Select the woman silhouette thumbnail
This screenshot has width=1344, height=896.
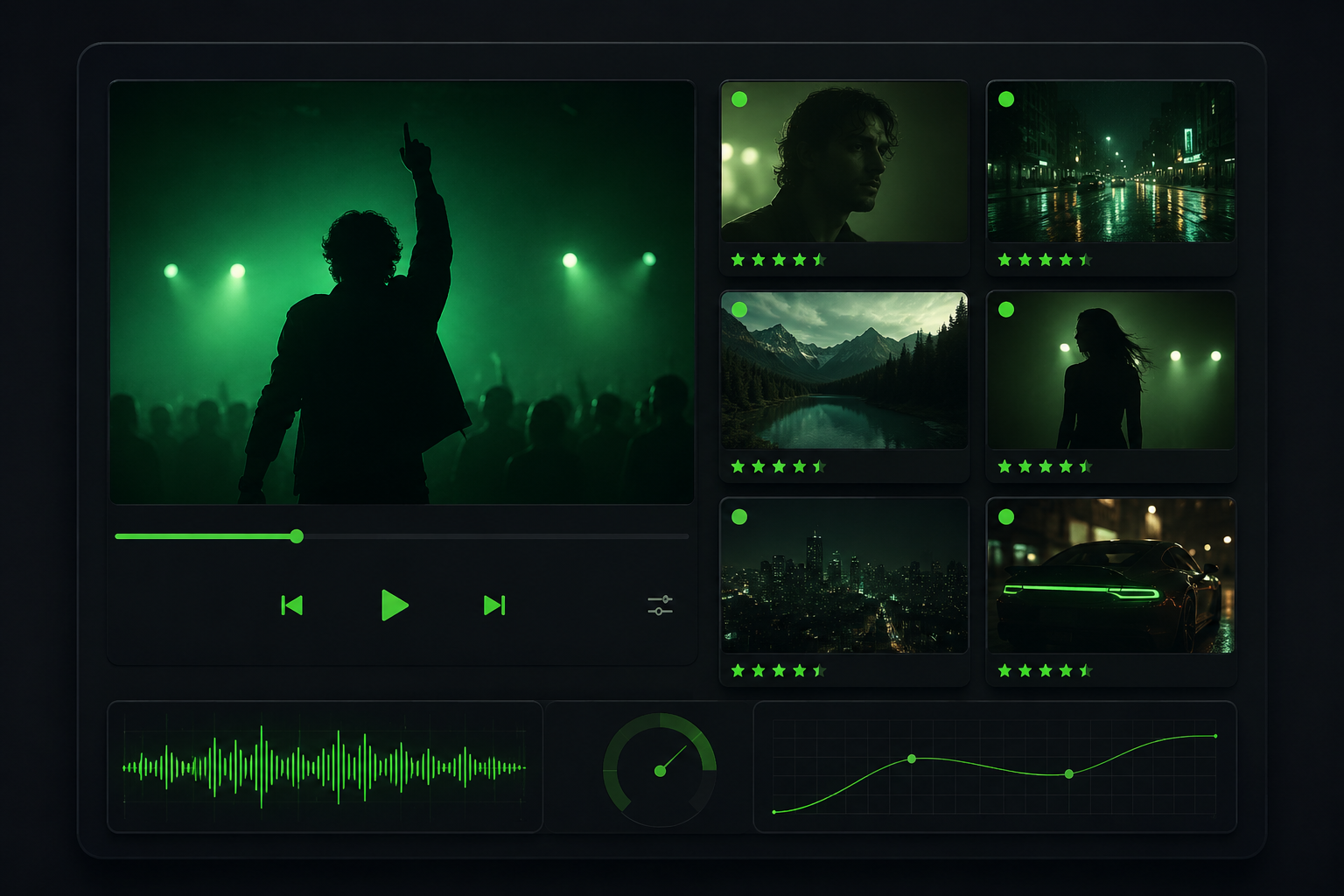tap(1111, 371)
